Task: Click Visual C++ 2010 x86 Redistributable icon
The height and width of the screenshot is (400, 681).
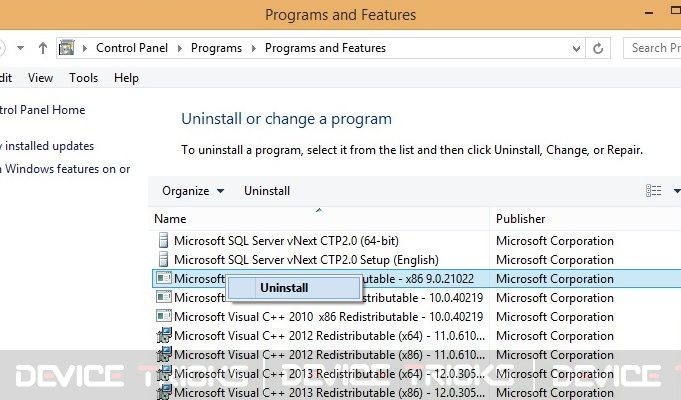Action: (164, 316)
